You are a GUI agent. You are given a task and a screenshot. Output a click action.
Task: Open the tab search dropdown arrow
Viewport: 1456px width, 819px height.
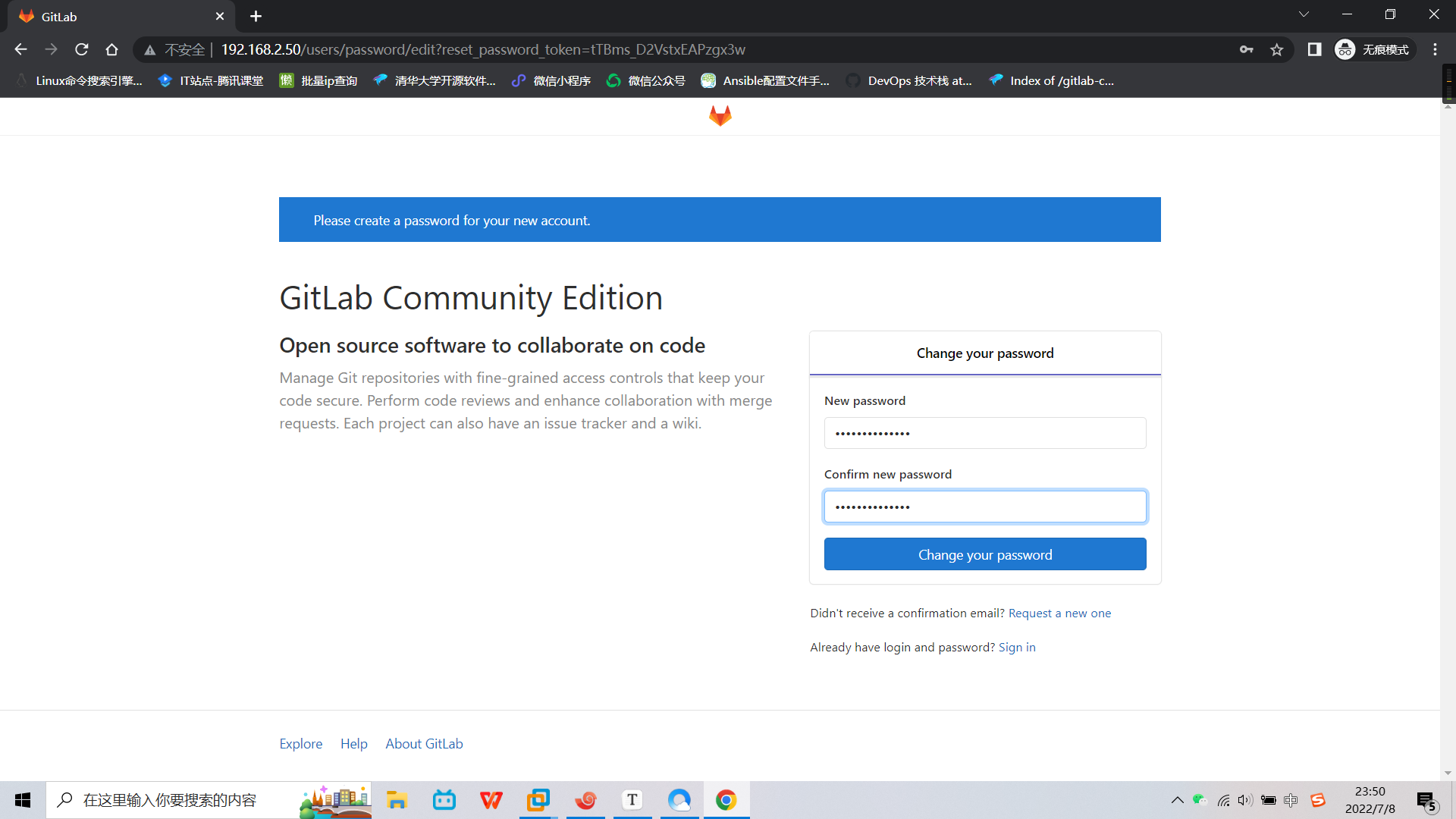click(1304, 14)
